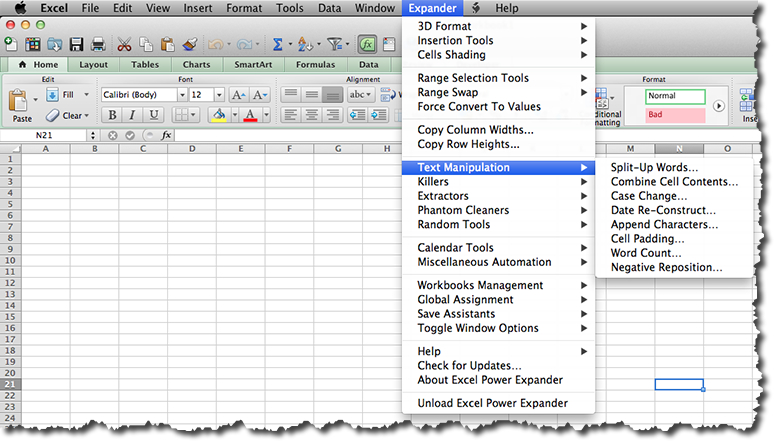
Task: Apply yellow fill color bucket
Action: click(219, 115)
